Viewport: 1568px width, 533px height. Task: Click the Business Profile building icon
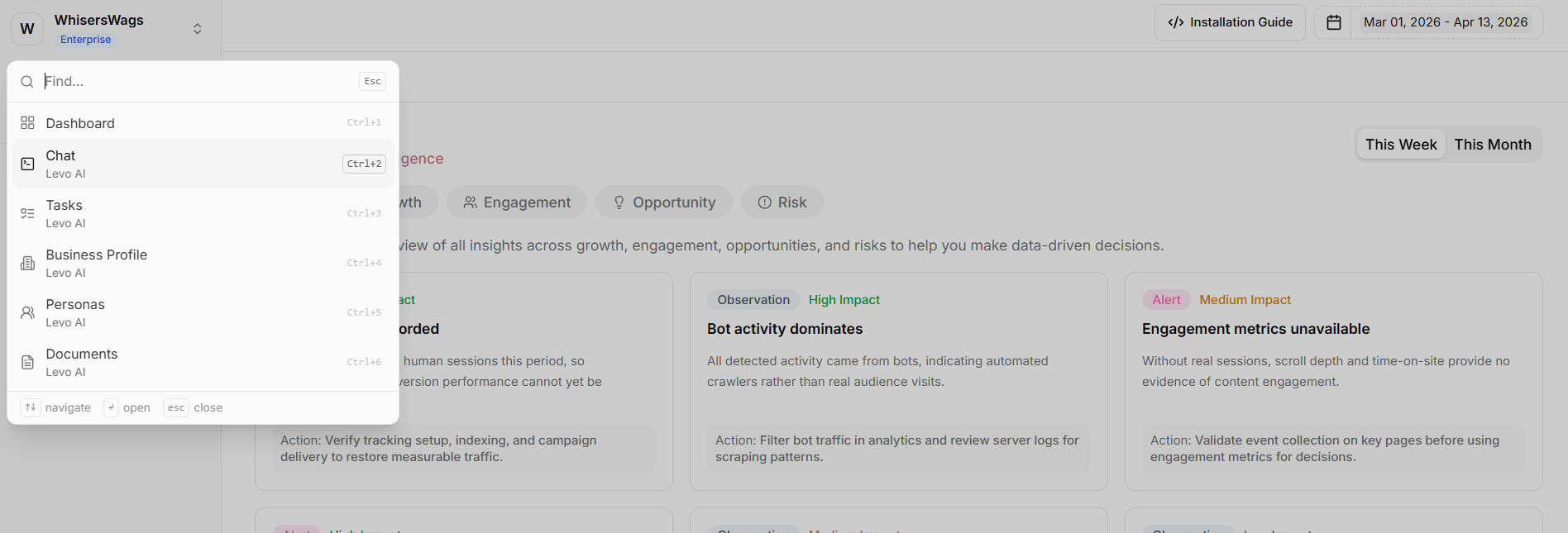27,263
